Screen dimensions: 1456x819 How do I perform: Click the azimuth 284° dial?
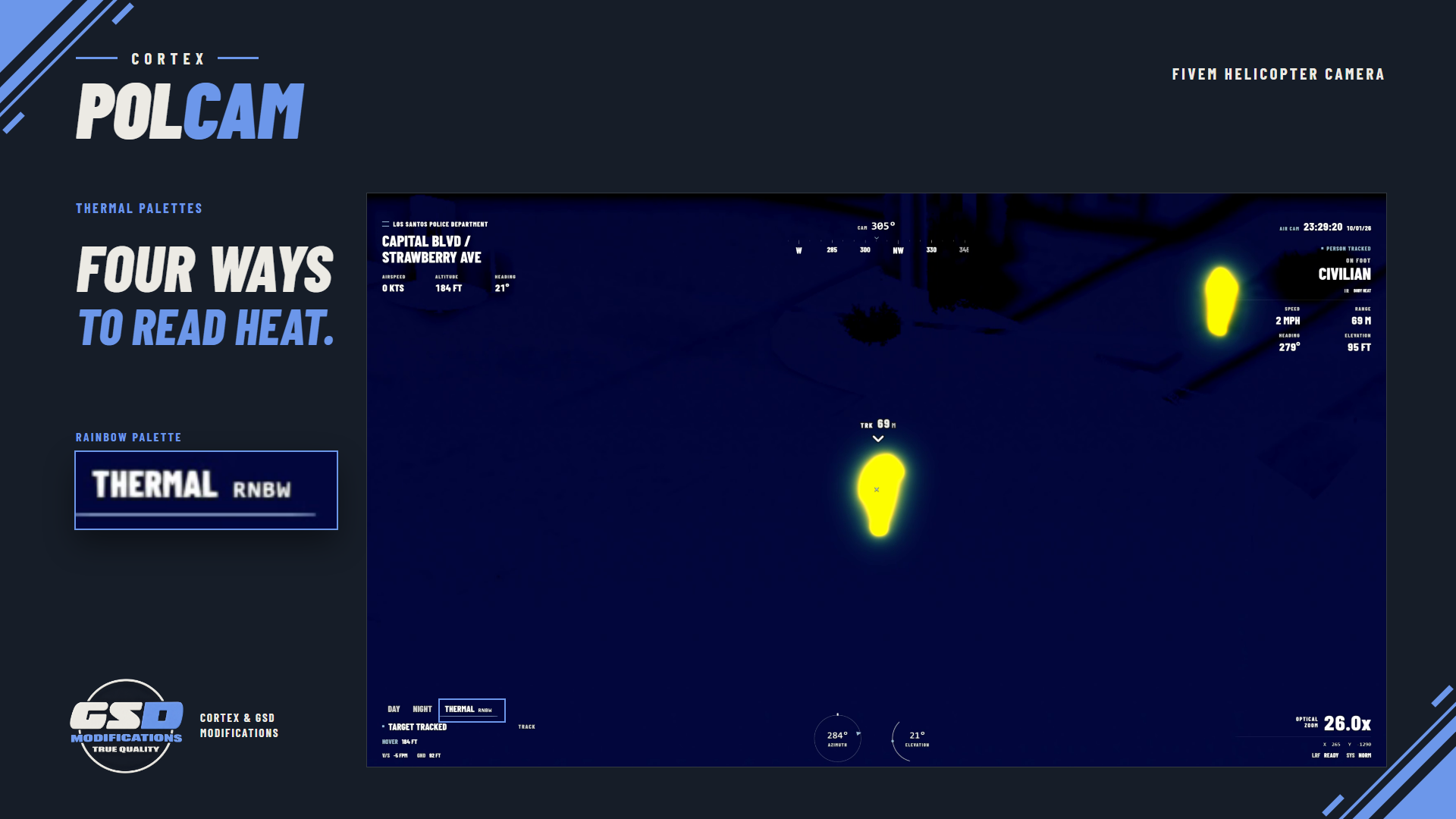click(x=837, y=738)
